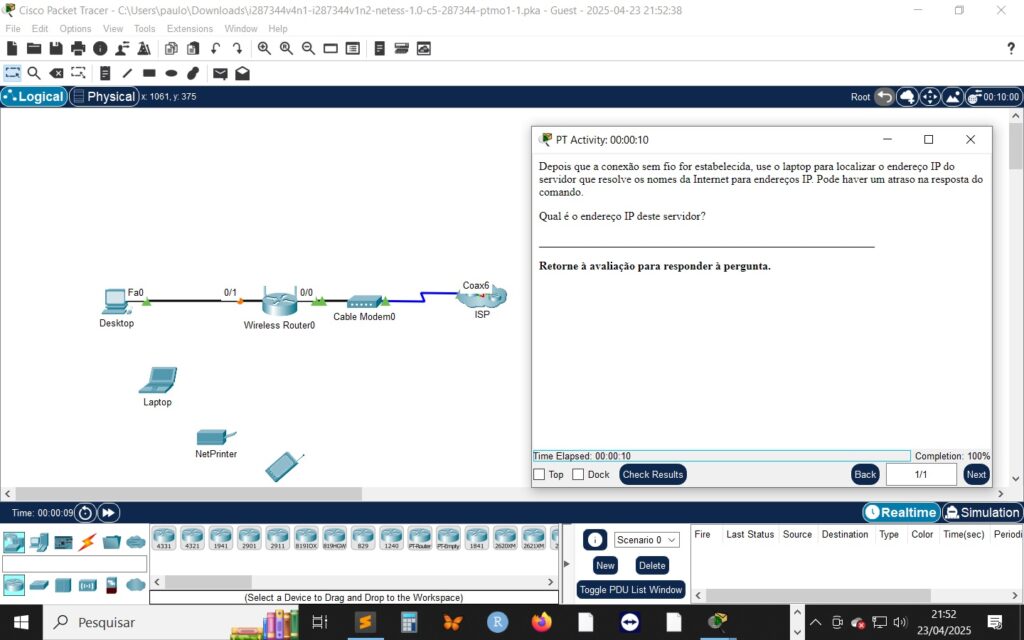Image resolution: width=1024 pixels, height=640 pixels.
Task: Open network information icon in toolbar
Action: (x=100, y=48)
